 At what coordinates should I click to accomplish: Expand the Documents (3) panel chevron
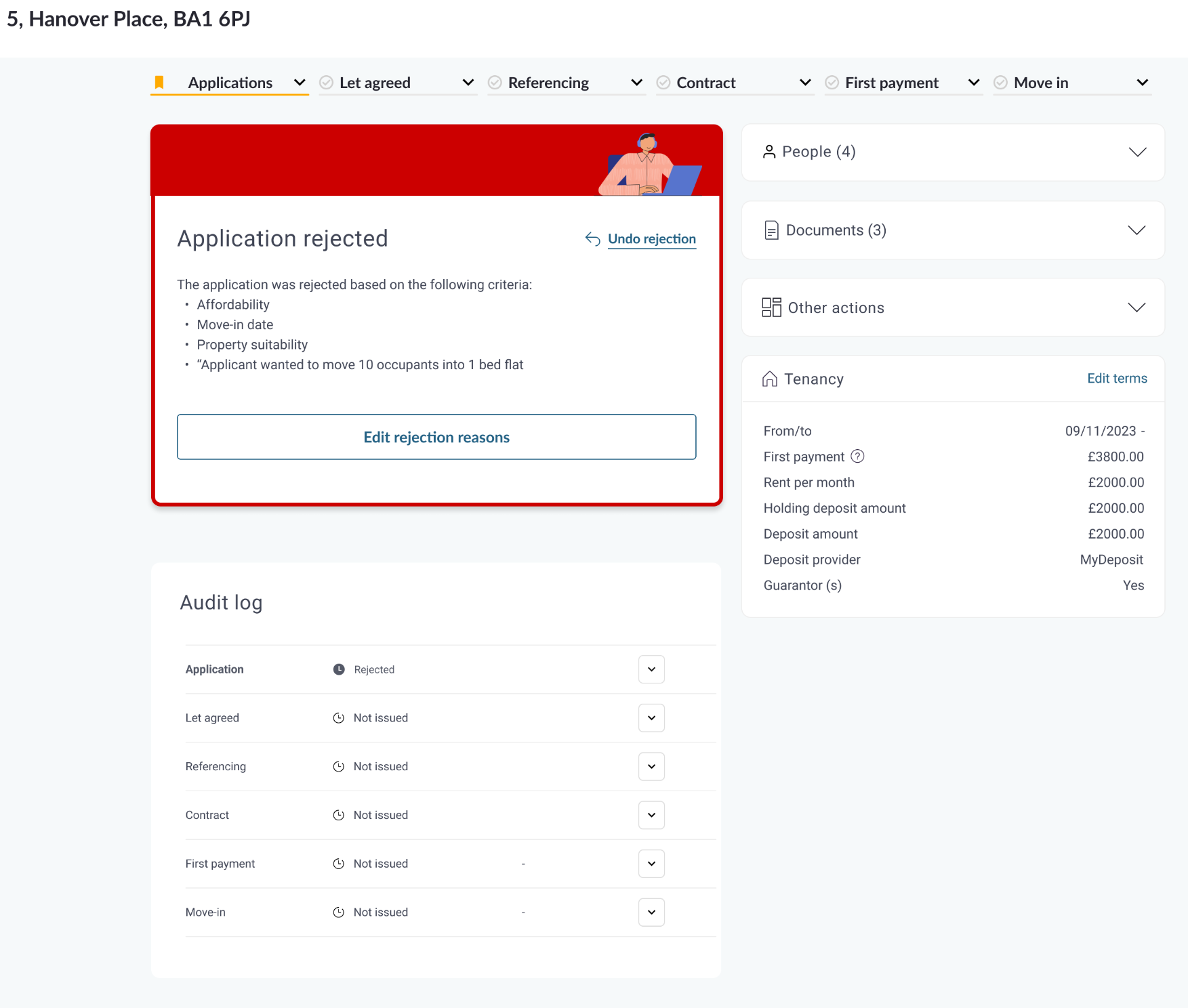tap(1137, 230)
